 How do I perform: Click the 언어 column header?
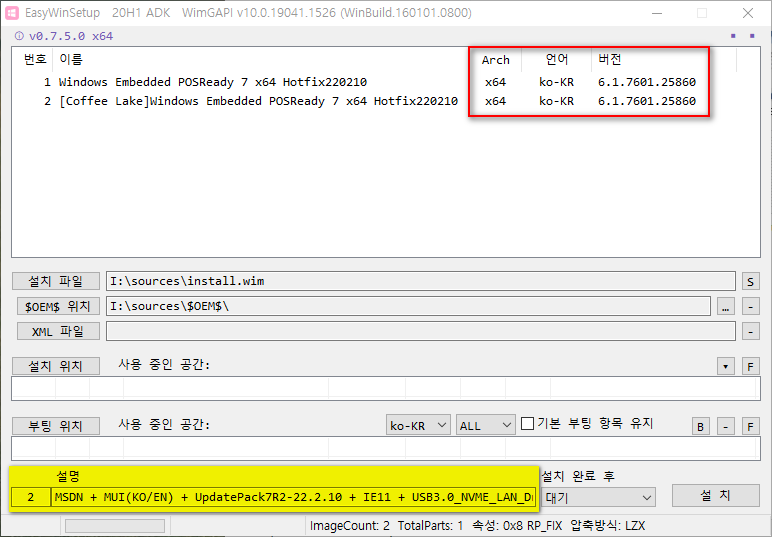point(557,60)
